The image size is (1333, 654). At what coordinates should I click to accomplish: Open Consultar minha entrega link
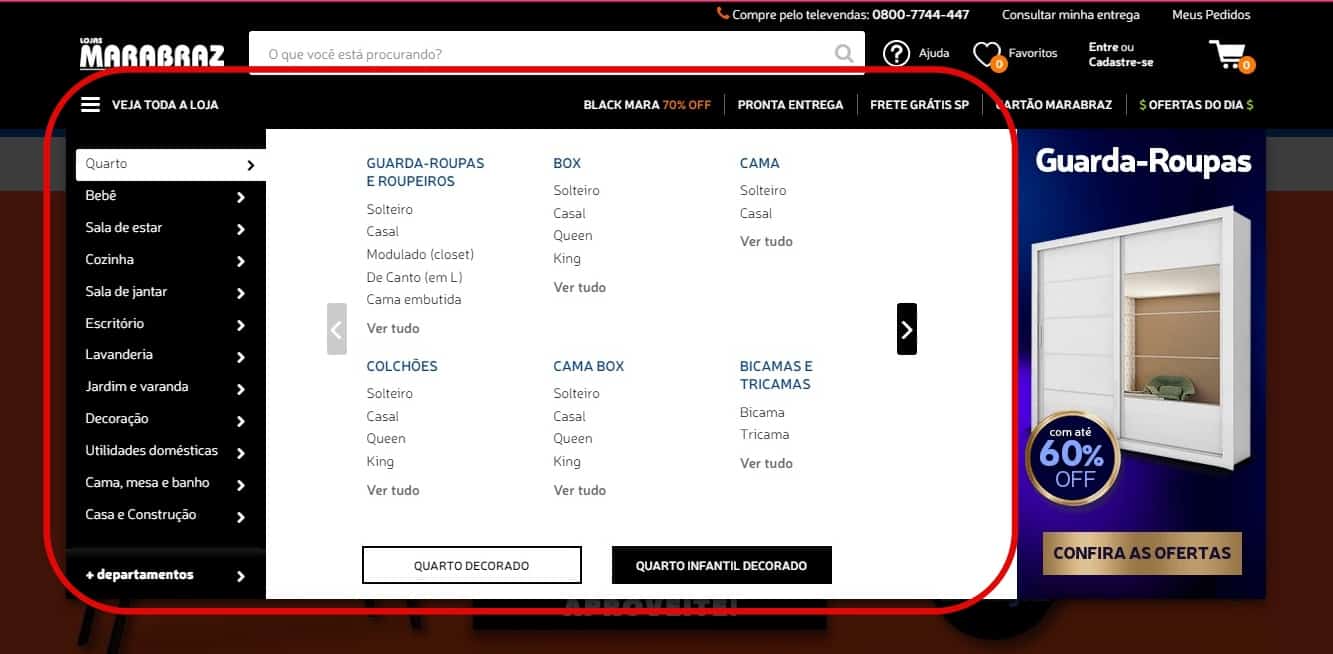point(1071,15)
